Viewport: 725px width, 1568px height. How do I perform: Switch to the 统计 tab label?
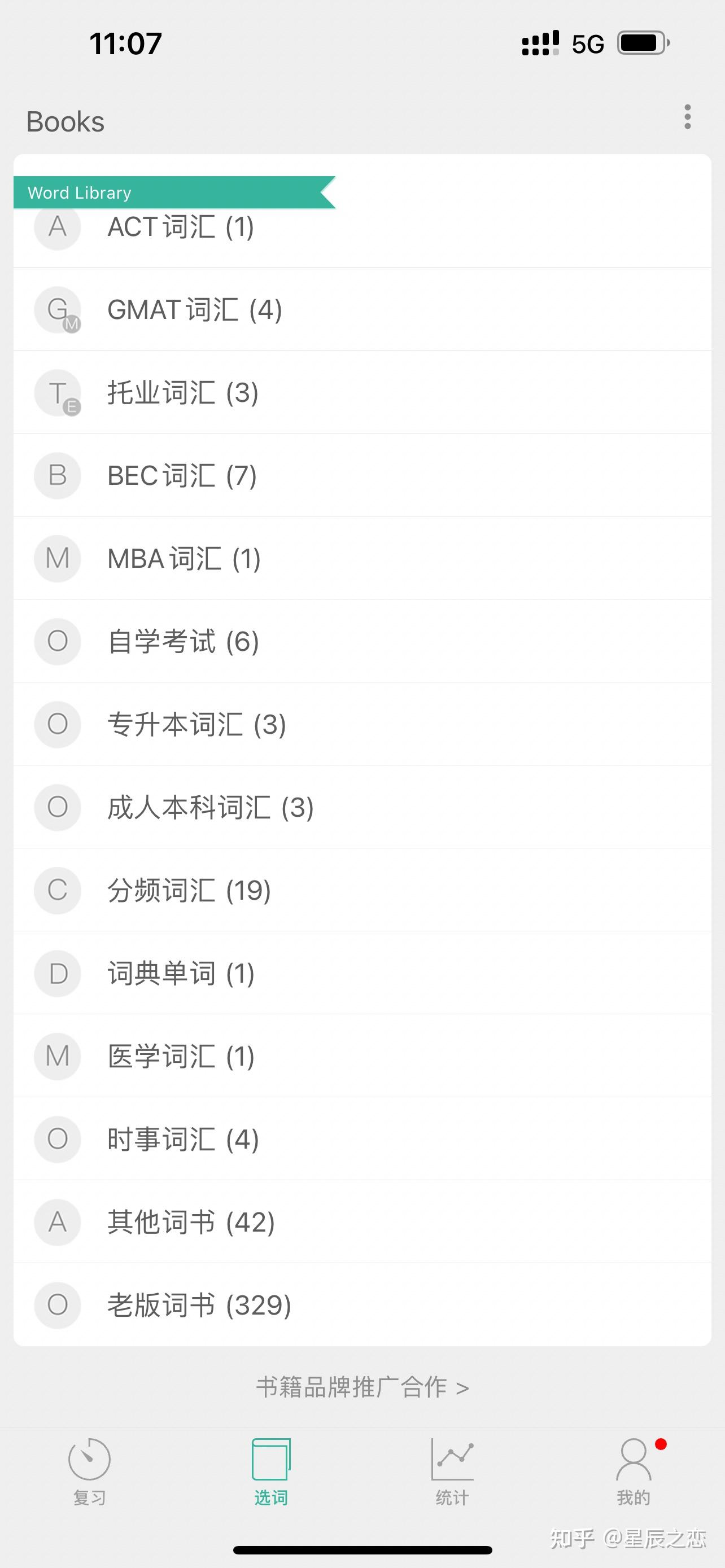point(452,1497)
